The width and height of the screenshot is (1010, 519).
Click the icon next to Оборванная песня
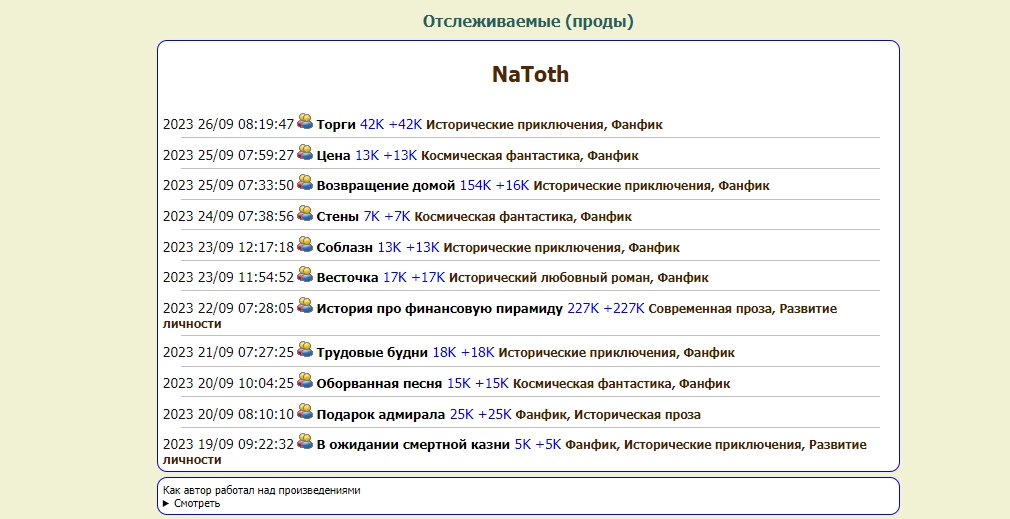click(x=305, y=380)
